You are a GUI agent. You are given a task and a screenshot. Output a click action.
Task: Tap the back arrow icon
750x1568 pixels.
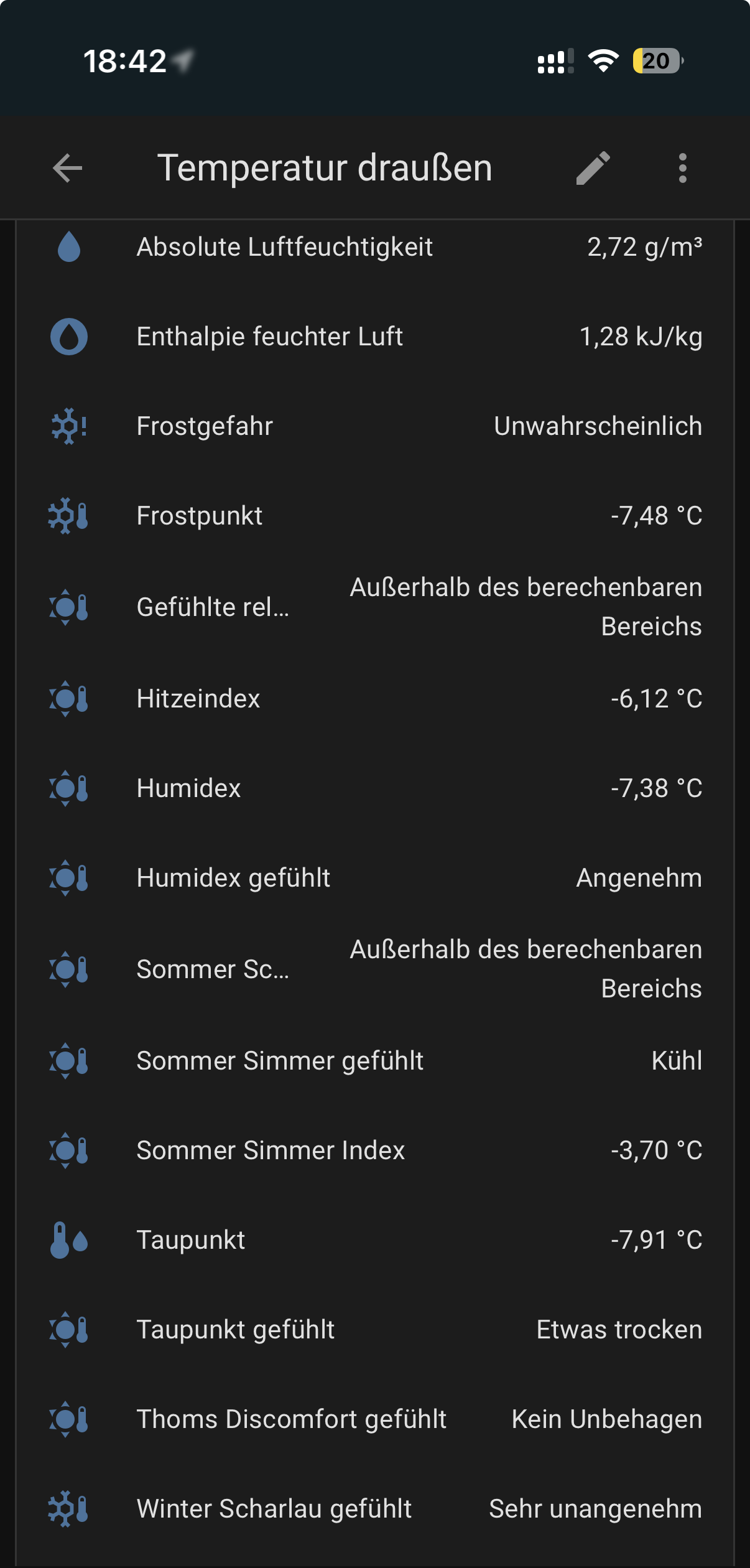click(x=68, y=168)
